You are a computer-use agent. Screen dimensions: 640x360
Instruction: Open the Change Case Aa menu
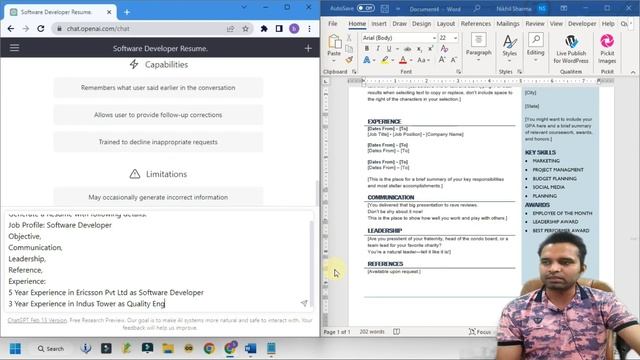point(422,60)
